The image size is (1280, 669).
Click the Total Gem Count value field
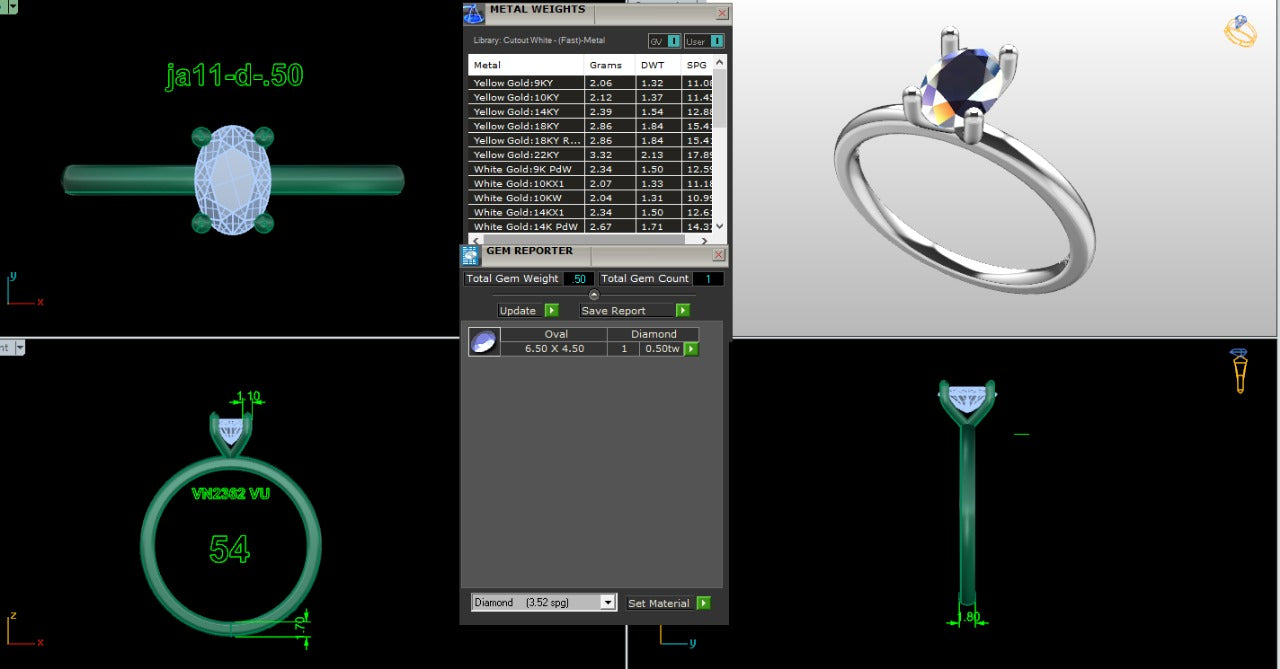coord(708,279)
